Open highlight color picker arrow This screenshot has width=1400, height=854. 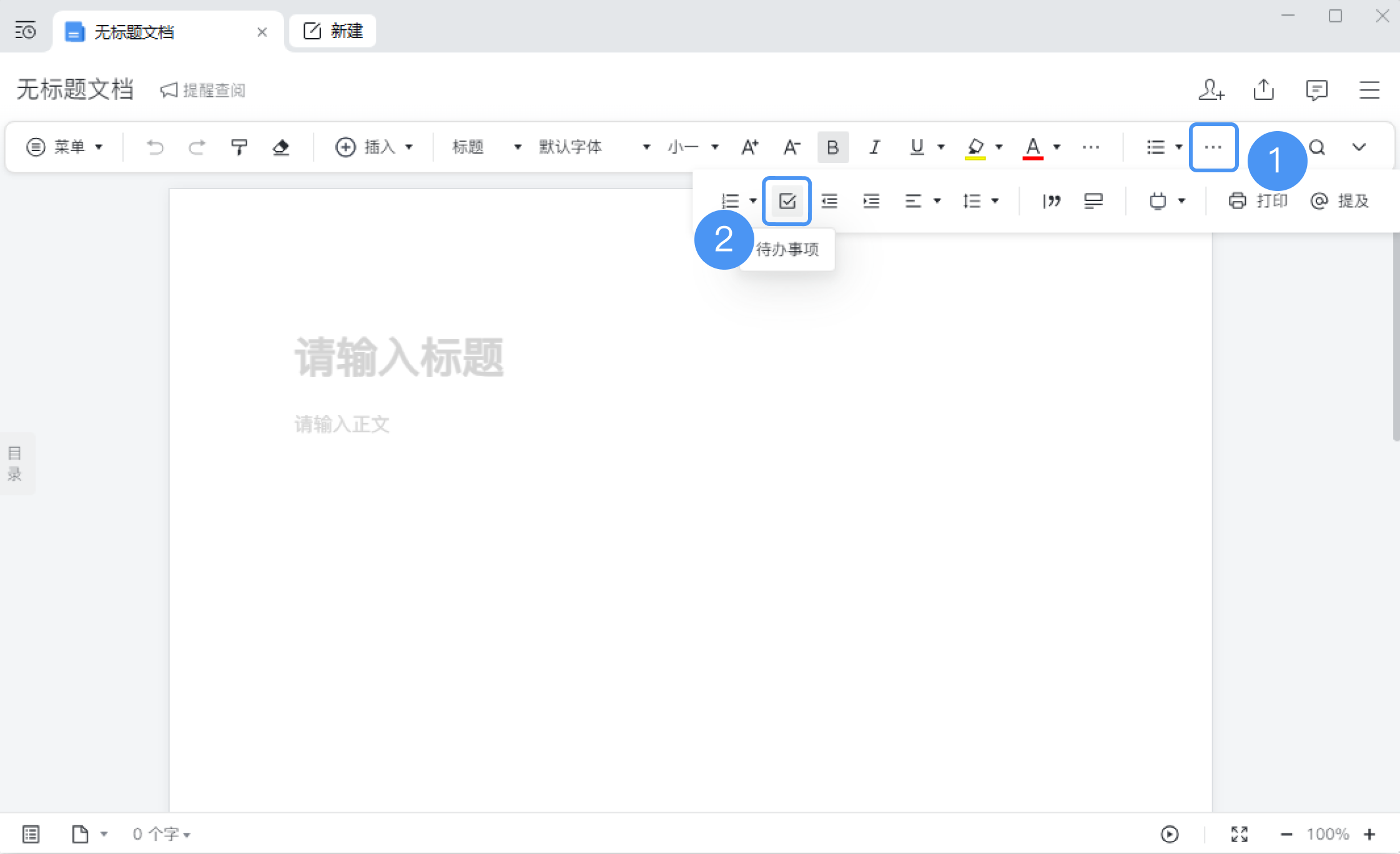(x=999, y=147)
